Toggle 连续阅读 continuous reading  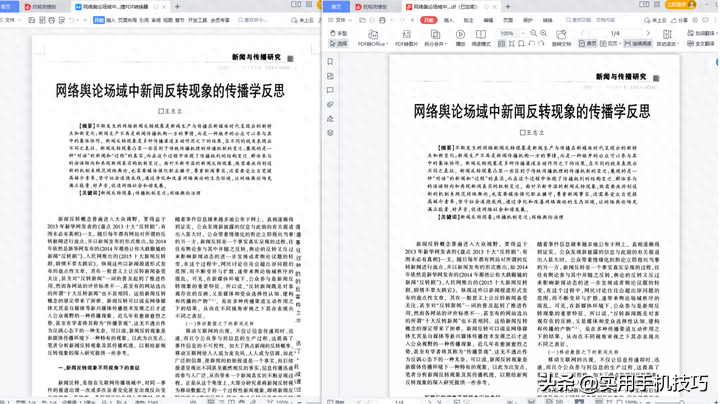[x=638, y=44]
